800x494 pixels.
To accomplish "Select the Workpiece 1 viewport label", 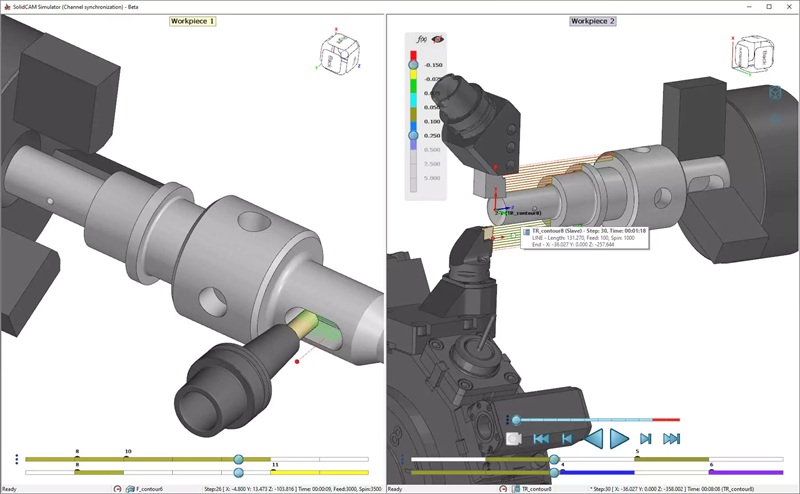I will (192, 21).
